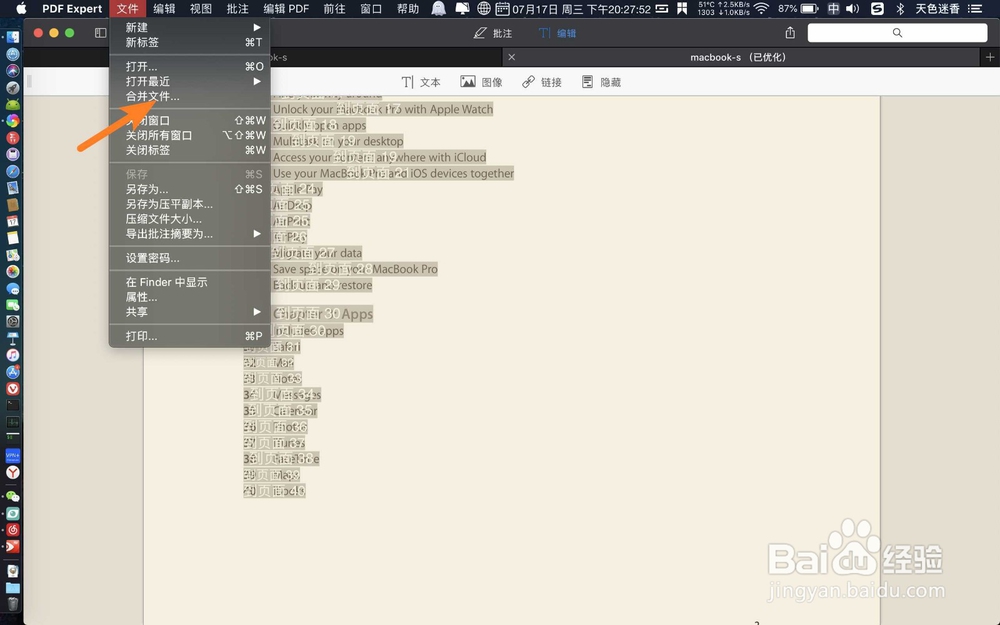The image size is (1000, 625).
Task: Open the PDF Expert application menu
Action: (x=72, y=8)
